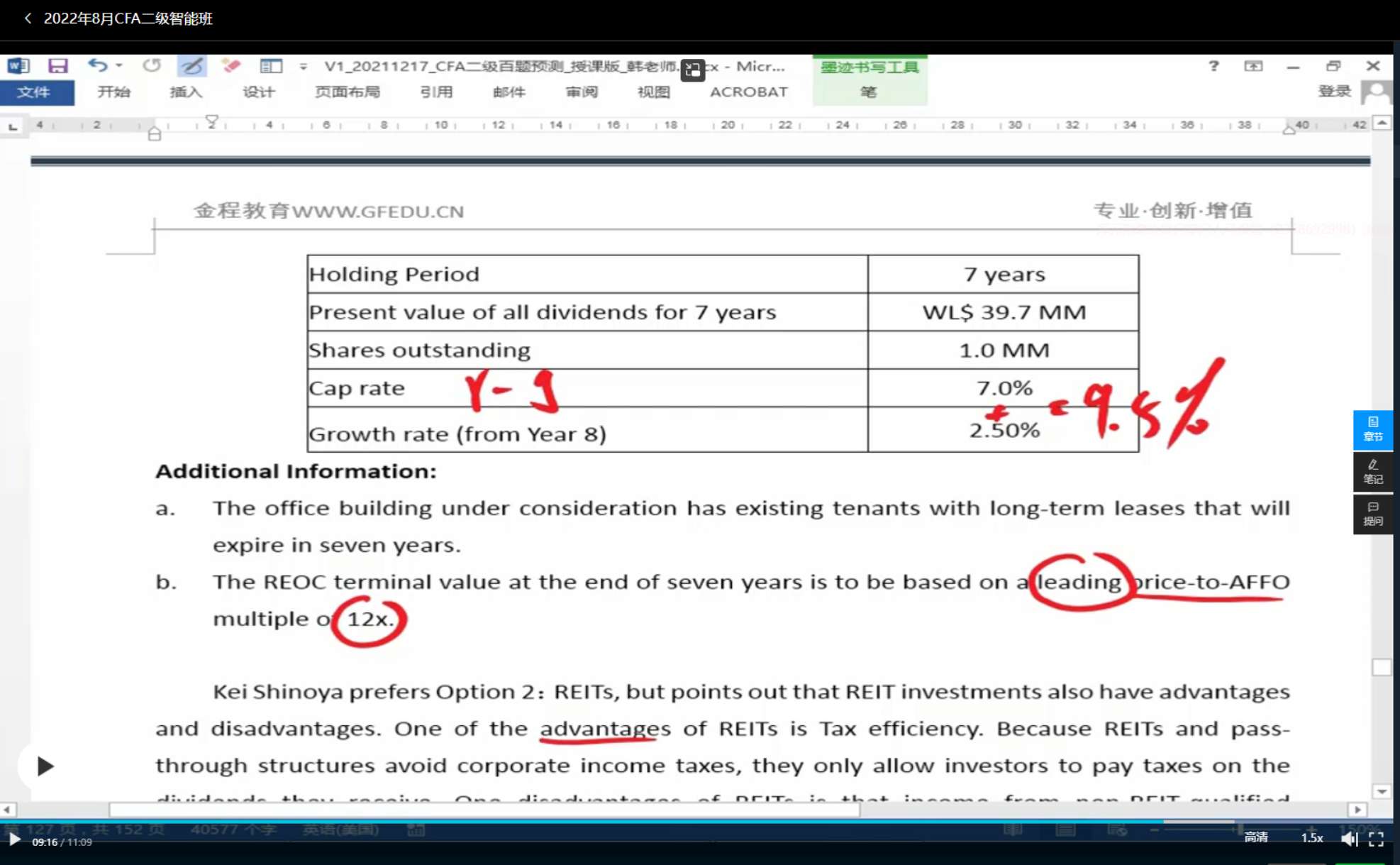Toggle the ink pen drawing tool

[x=191, y=66]
